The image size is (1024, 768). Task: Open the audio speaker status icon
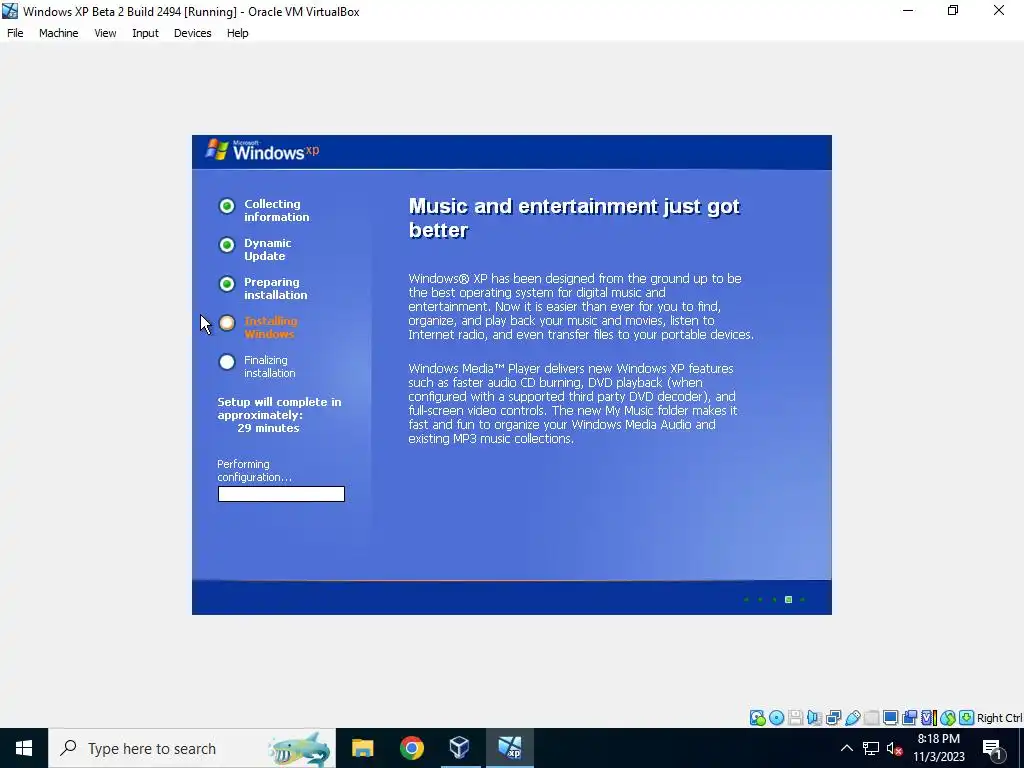pyautogui.click(x=814, y=718)
